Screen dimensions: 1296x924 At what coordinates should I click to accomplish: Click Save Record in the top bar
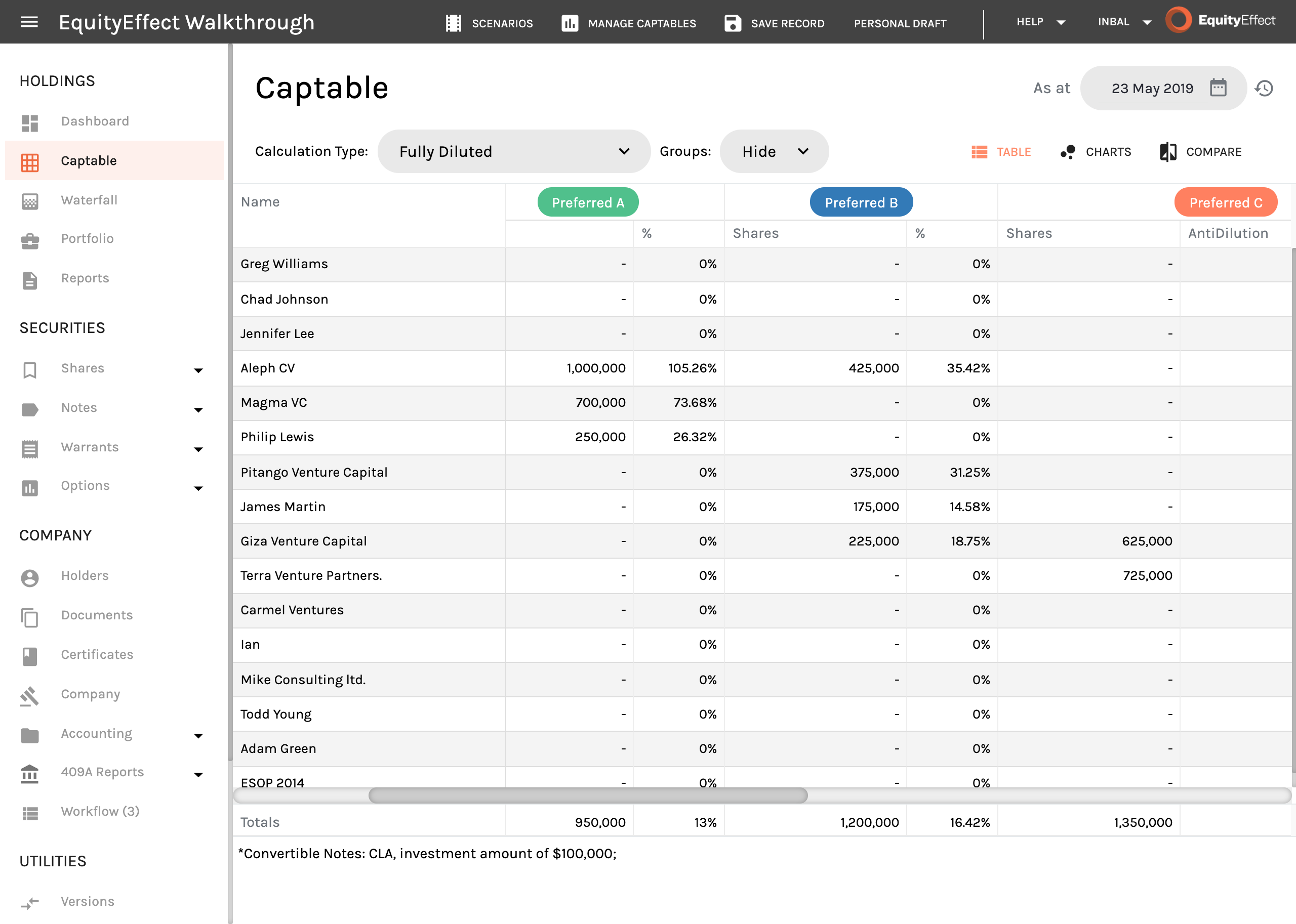(787, 23)
